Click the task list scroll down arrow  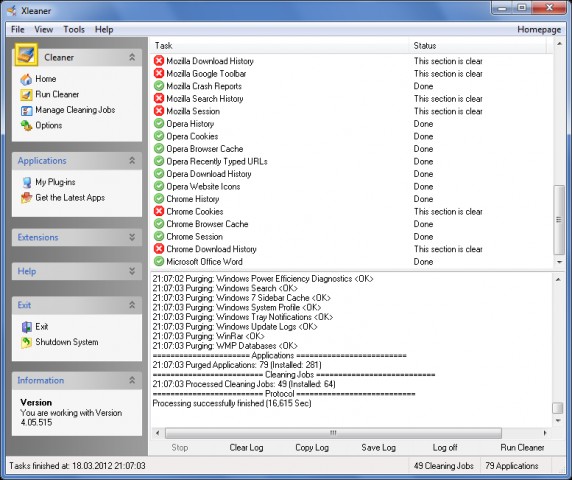click(559, 262)
